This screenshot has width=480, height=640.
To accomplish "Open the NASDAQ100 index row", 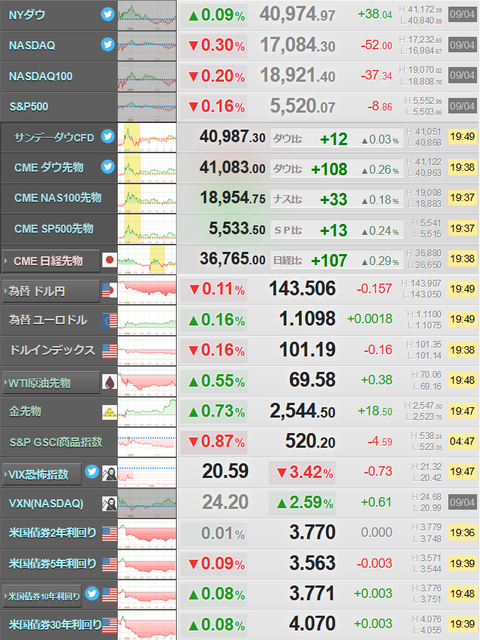I will click(41, 76).
